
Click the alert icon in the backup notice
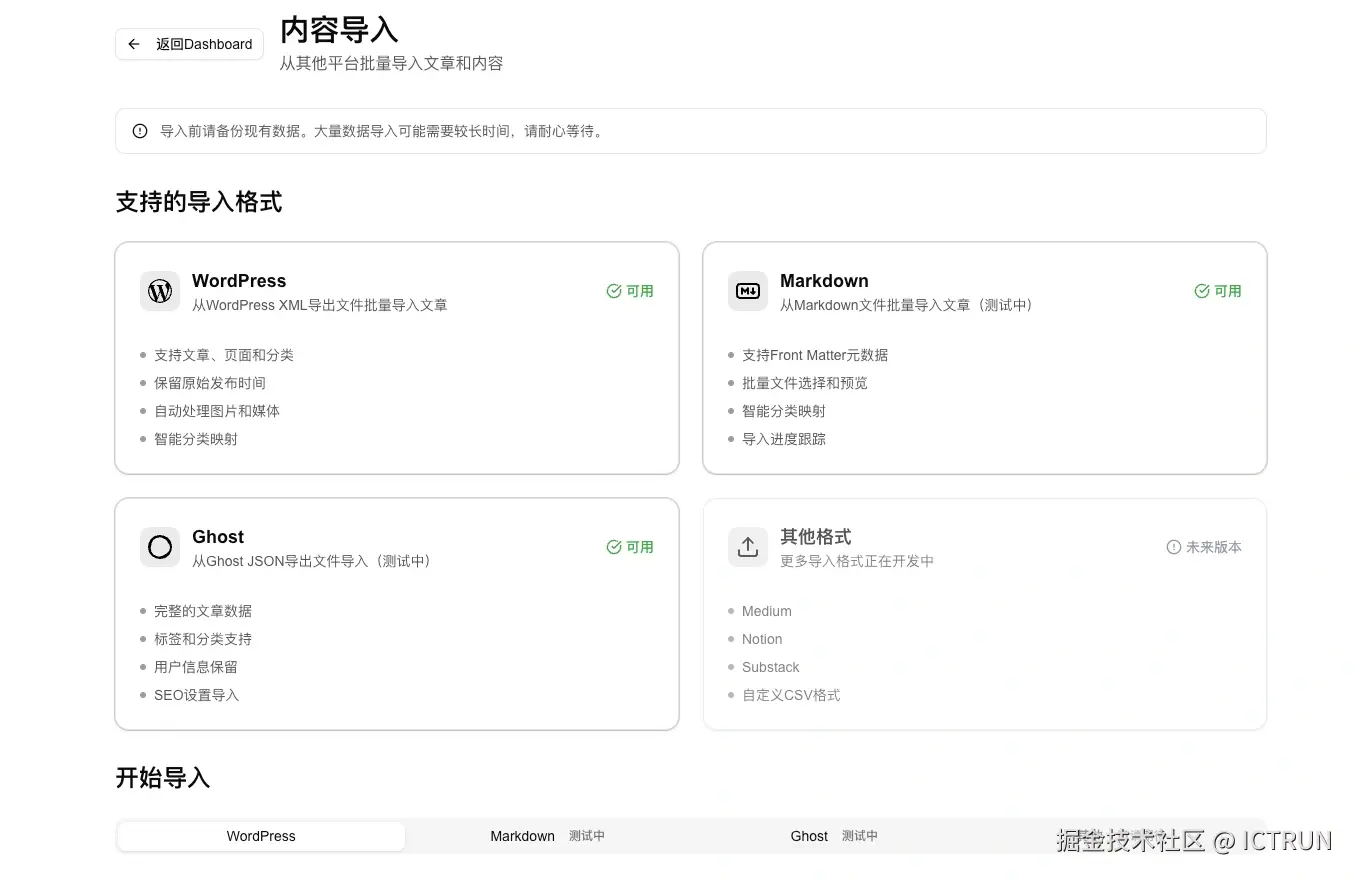pos(140,131)
